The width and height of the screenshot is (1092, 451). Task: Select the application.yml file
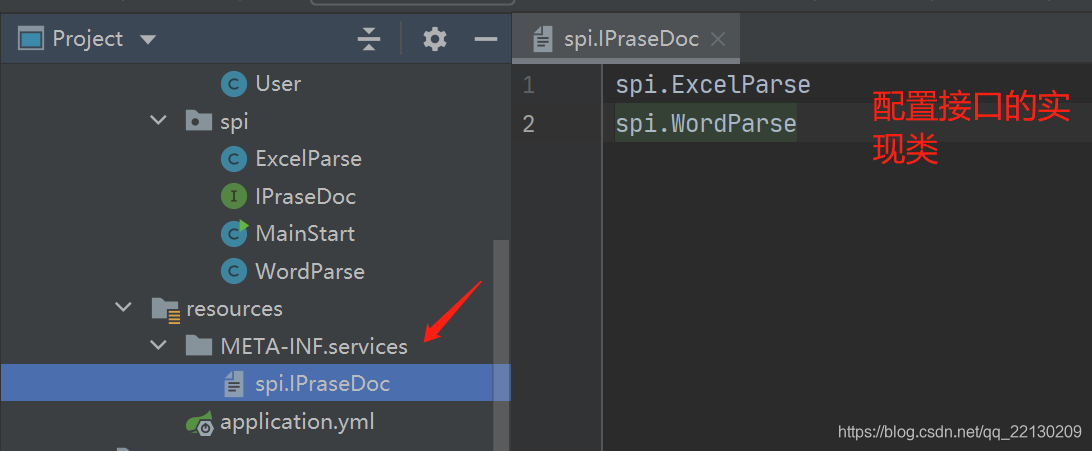coord(297,422)
